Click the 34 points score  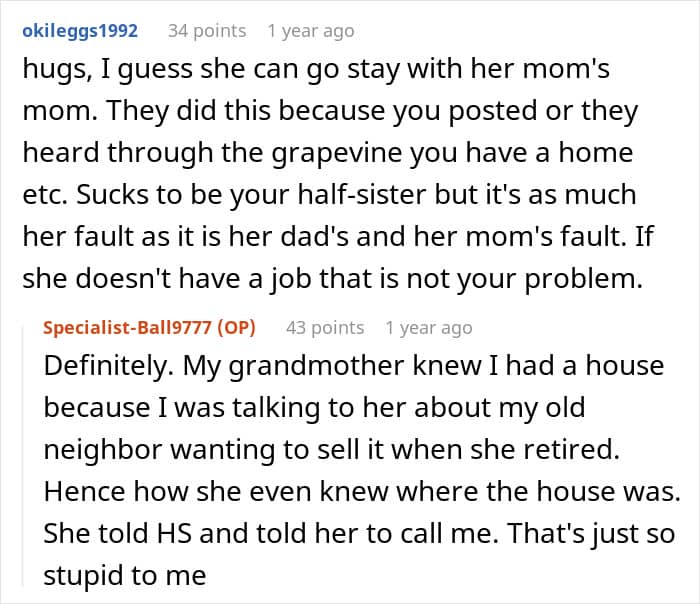(207, 31)
